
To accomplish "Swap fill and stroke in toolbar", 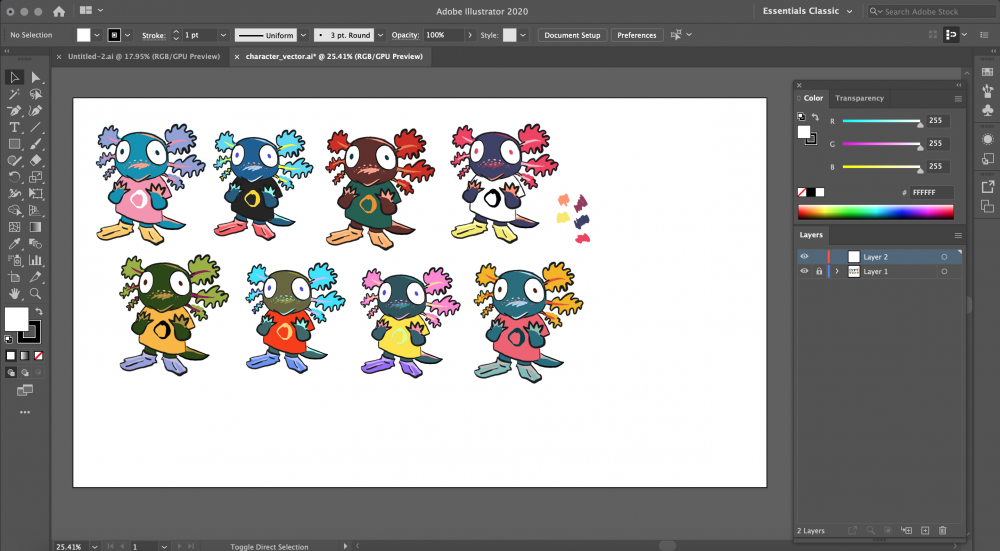I will (x=39, y=311).
